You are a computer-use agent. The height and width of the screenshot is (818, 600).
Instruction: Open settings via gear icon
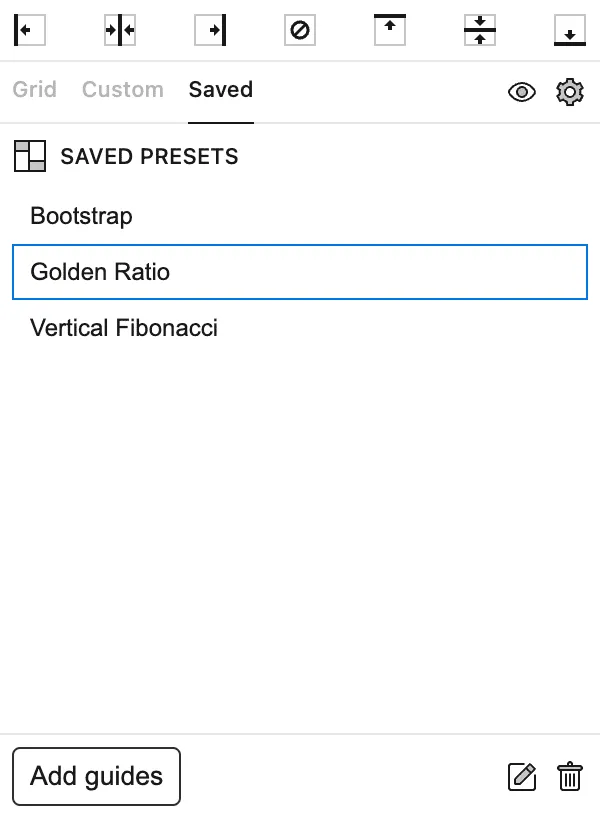tap(570, 93)
